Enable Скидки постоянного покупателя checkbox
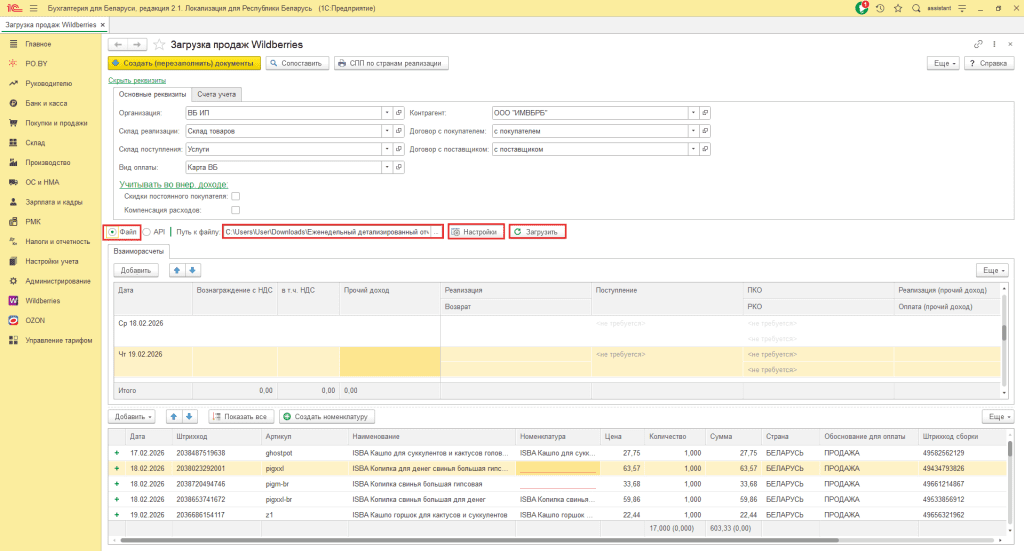 pyautogui.click(x=235, y=196)
